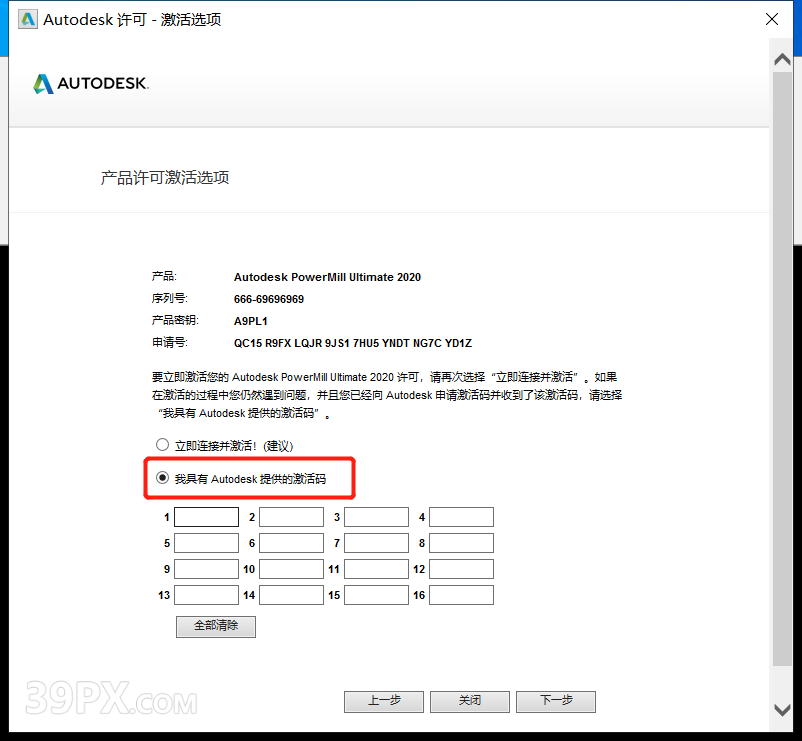Click activation code field 5

click(207, 543)
